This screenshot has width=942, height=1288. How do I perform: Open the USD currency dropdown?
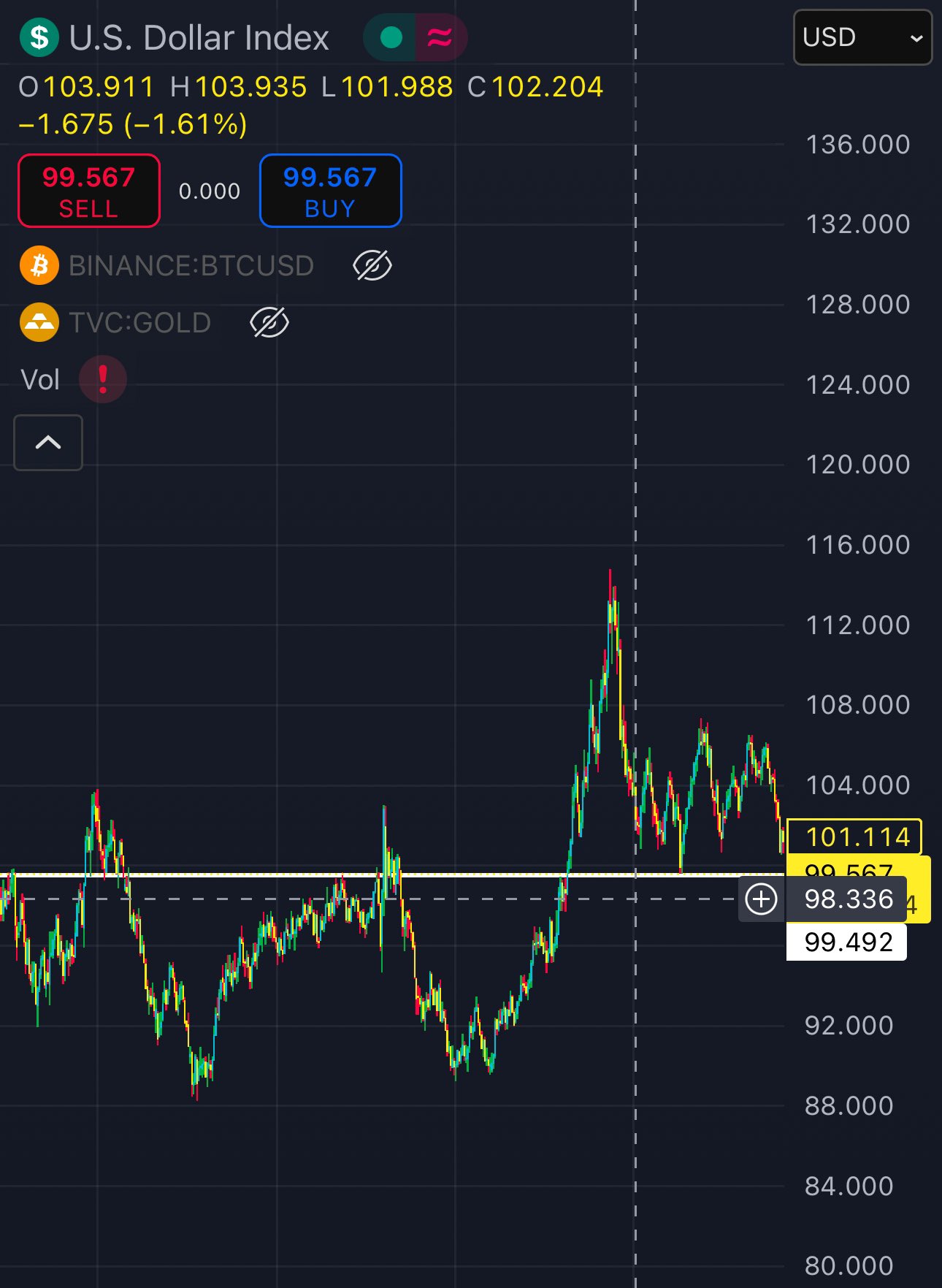coord(862,37)
